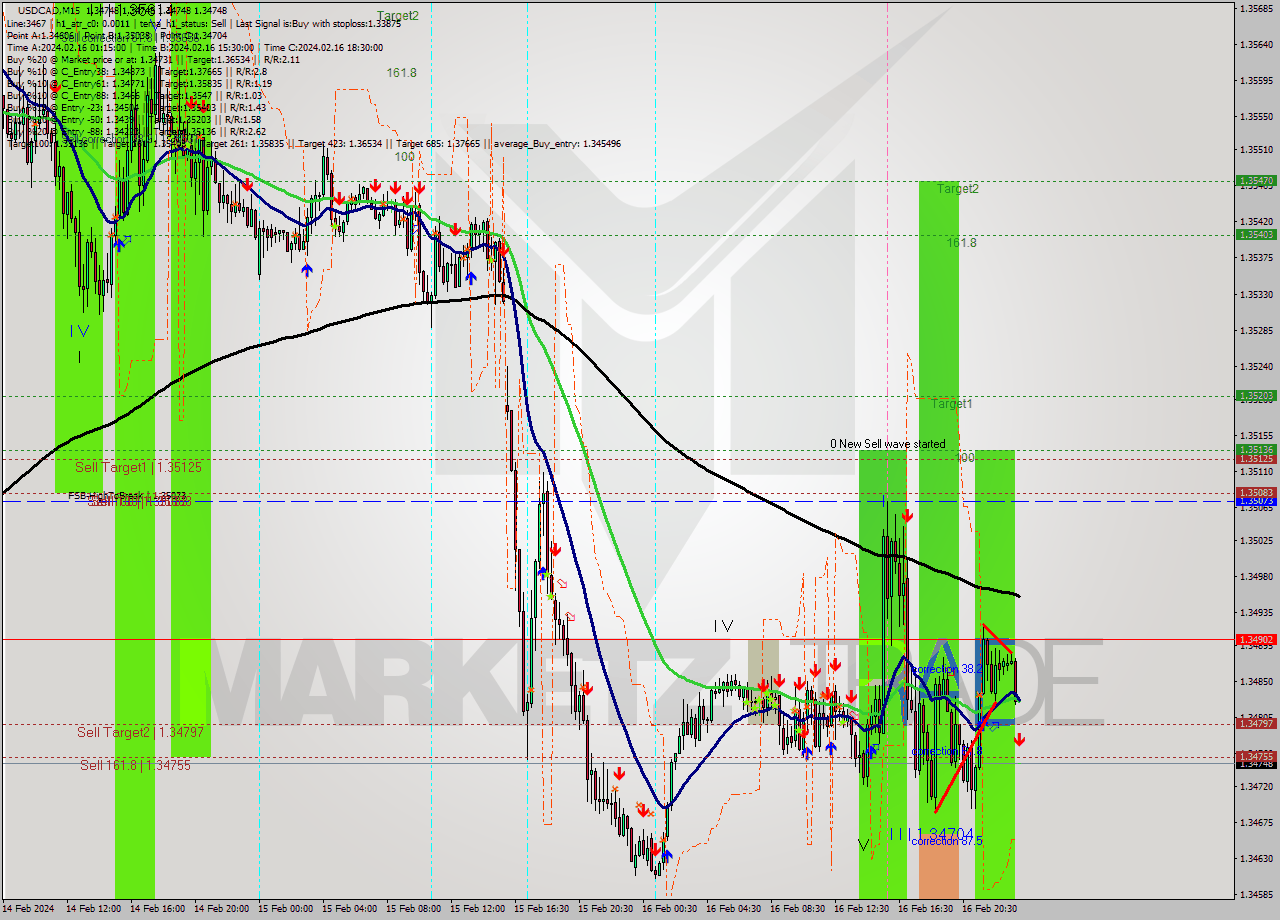
Task: Click the '15 Feb 00:00' time axis label
Action: coord(286,909)
